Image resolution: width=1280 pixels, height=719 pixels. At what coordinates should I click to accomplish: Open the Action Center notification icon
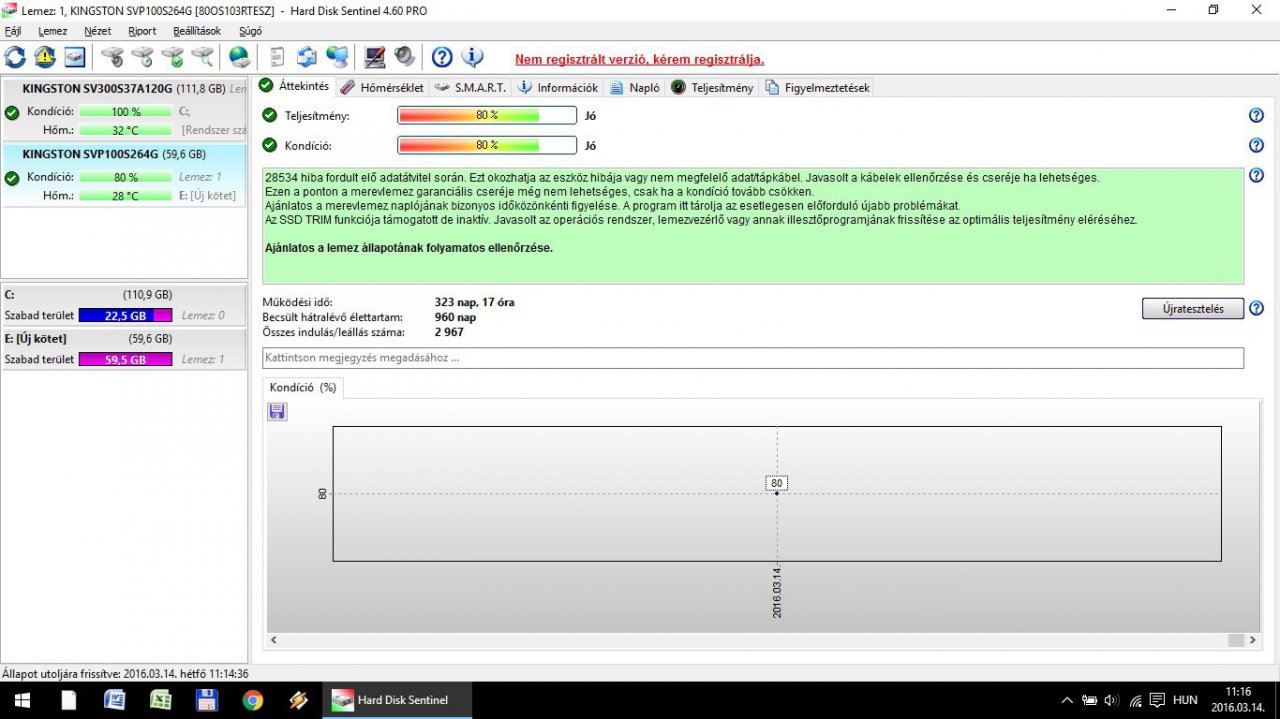(1158, 700)
